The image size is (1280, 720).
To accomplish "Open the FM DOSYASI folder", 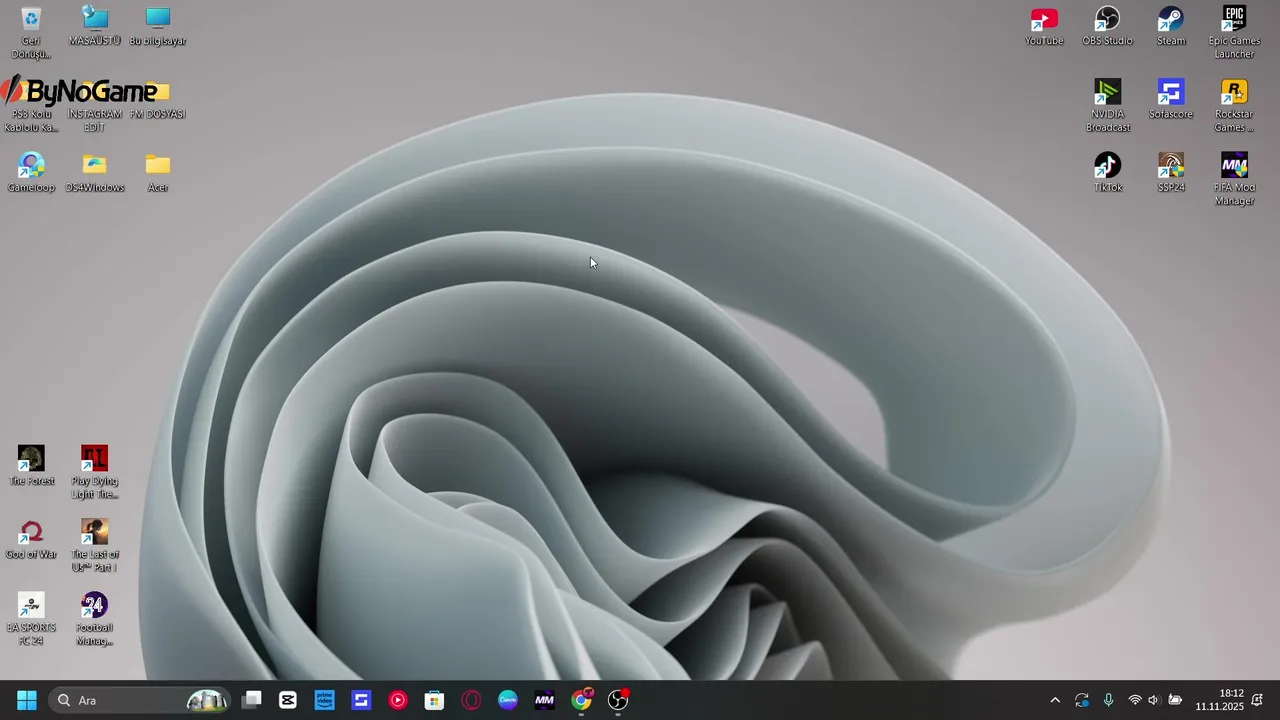I will 158,99.
